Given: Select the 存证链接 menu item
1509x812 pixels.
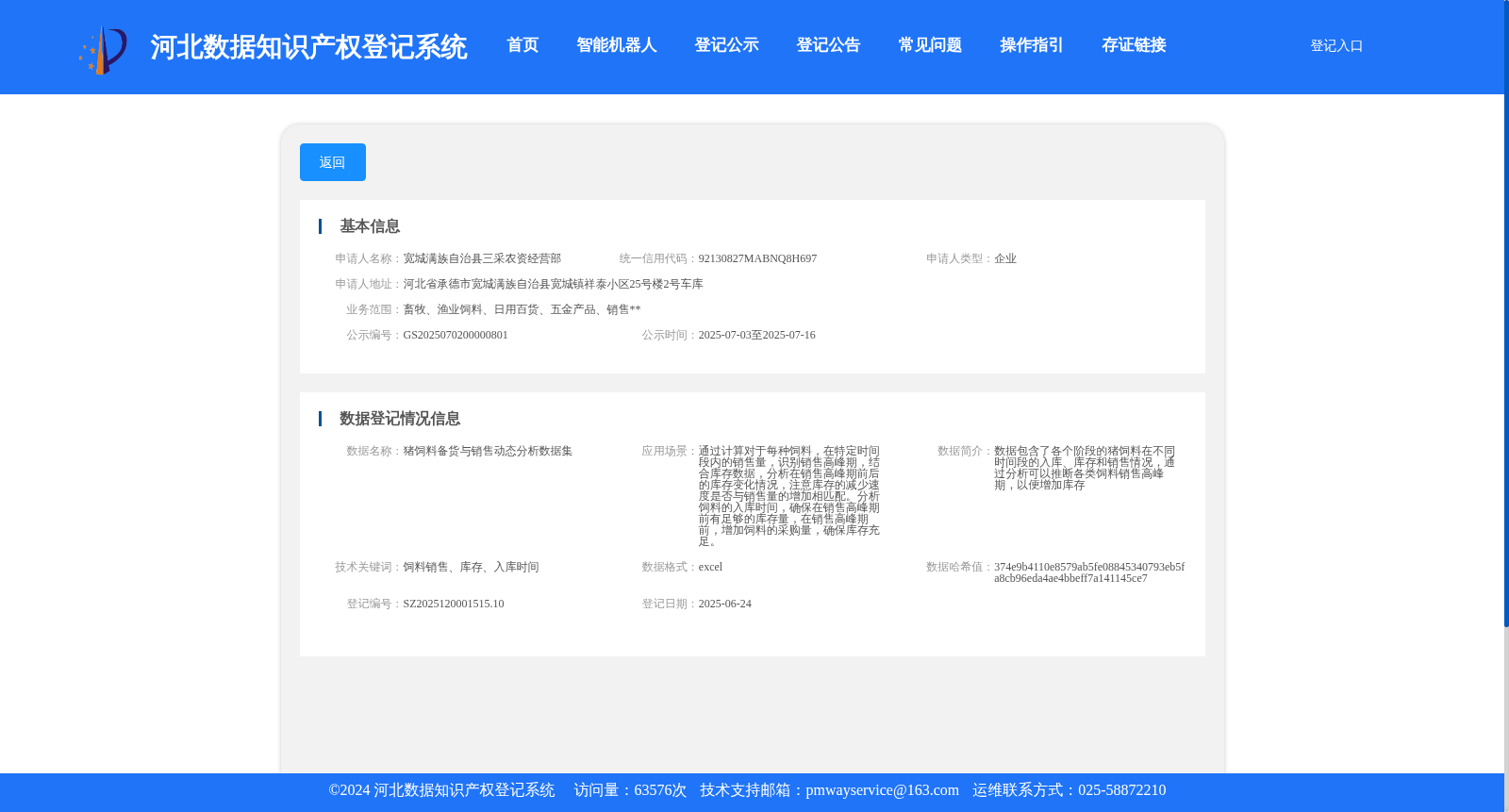Looking at the screenshot, I should 1134,45.
